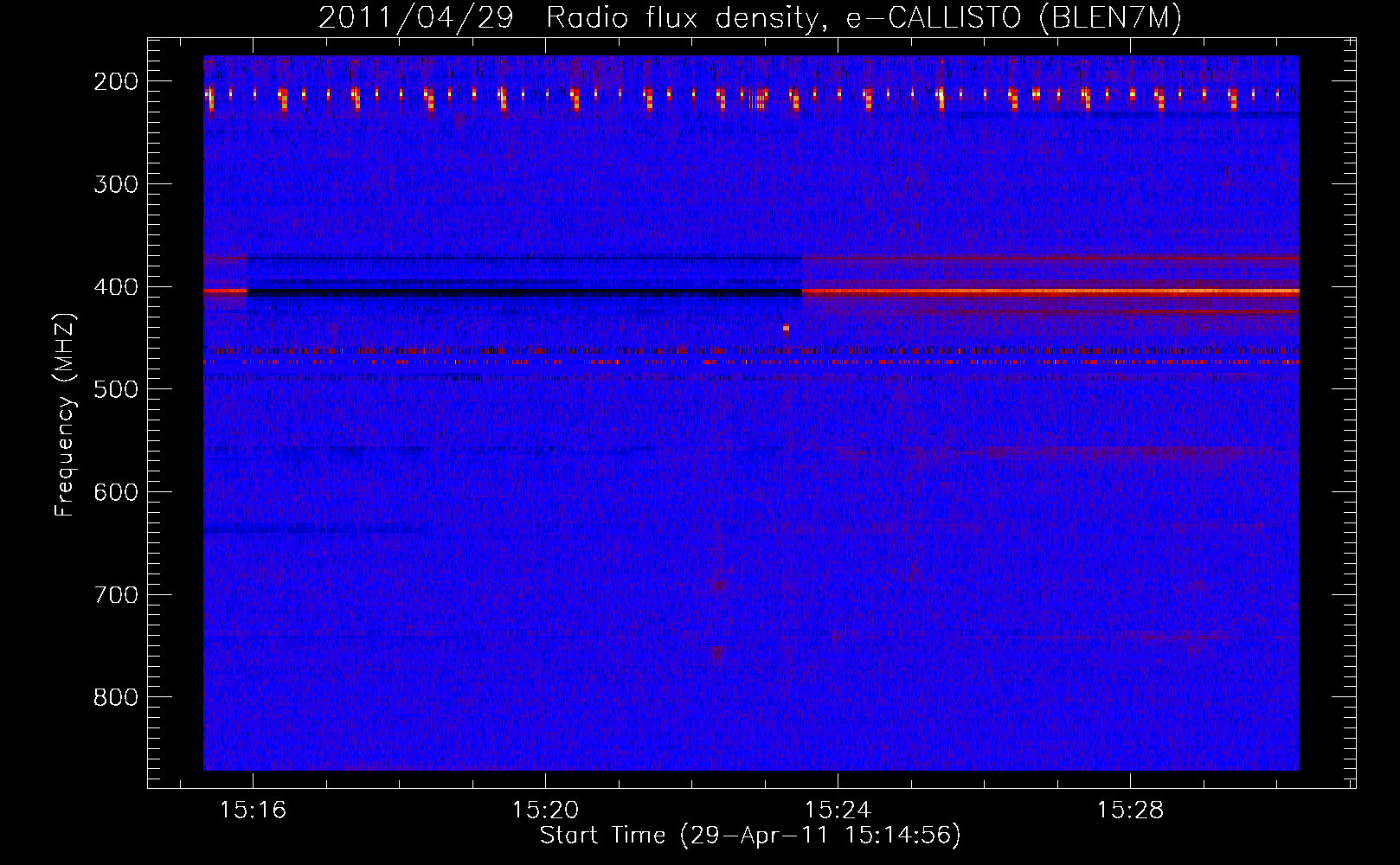Click the 15:24 time tick label

(x=838, y=810)
